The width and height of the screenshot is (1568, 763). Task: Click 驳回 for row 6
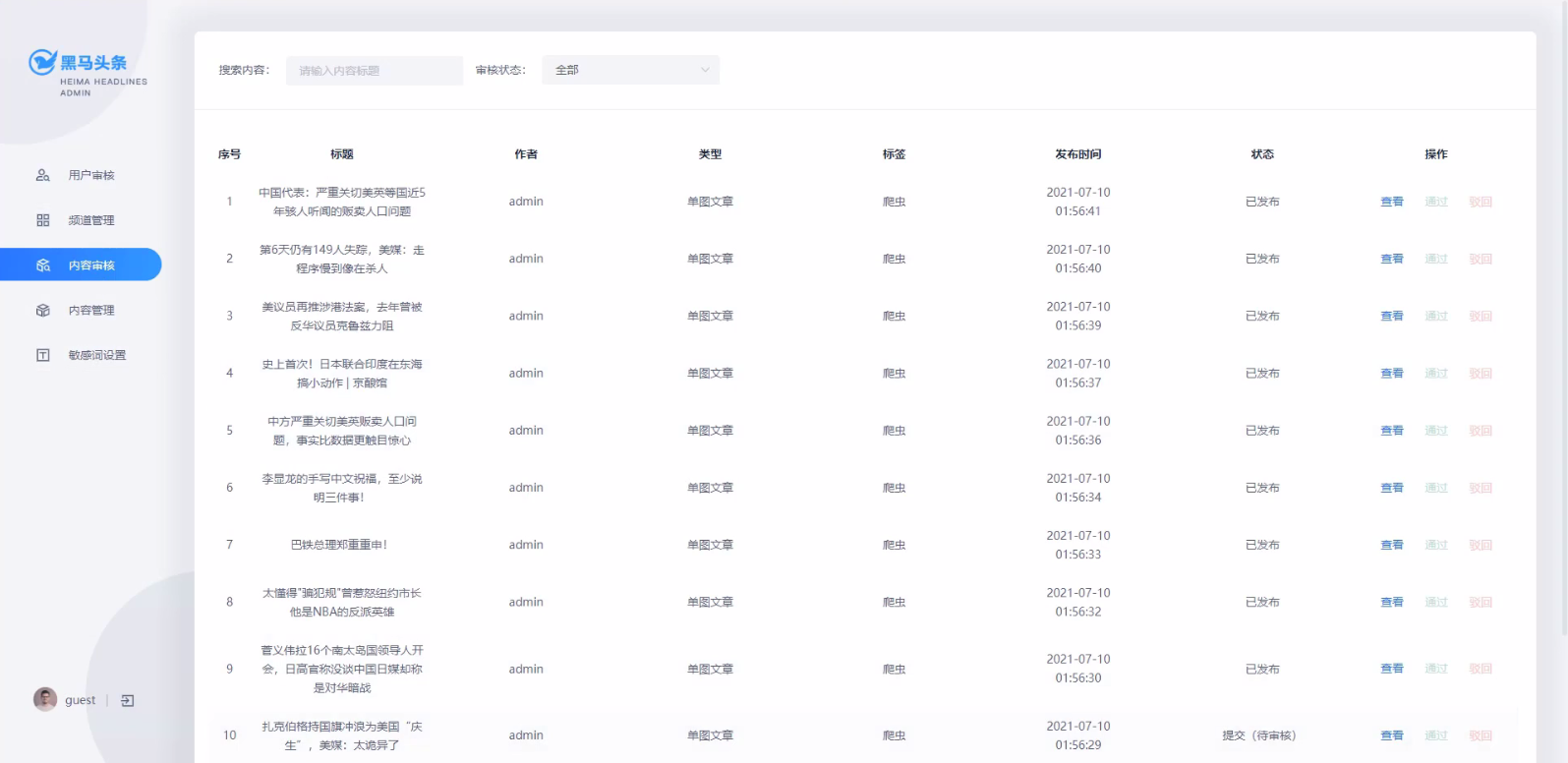coord(1481,488)
